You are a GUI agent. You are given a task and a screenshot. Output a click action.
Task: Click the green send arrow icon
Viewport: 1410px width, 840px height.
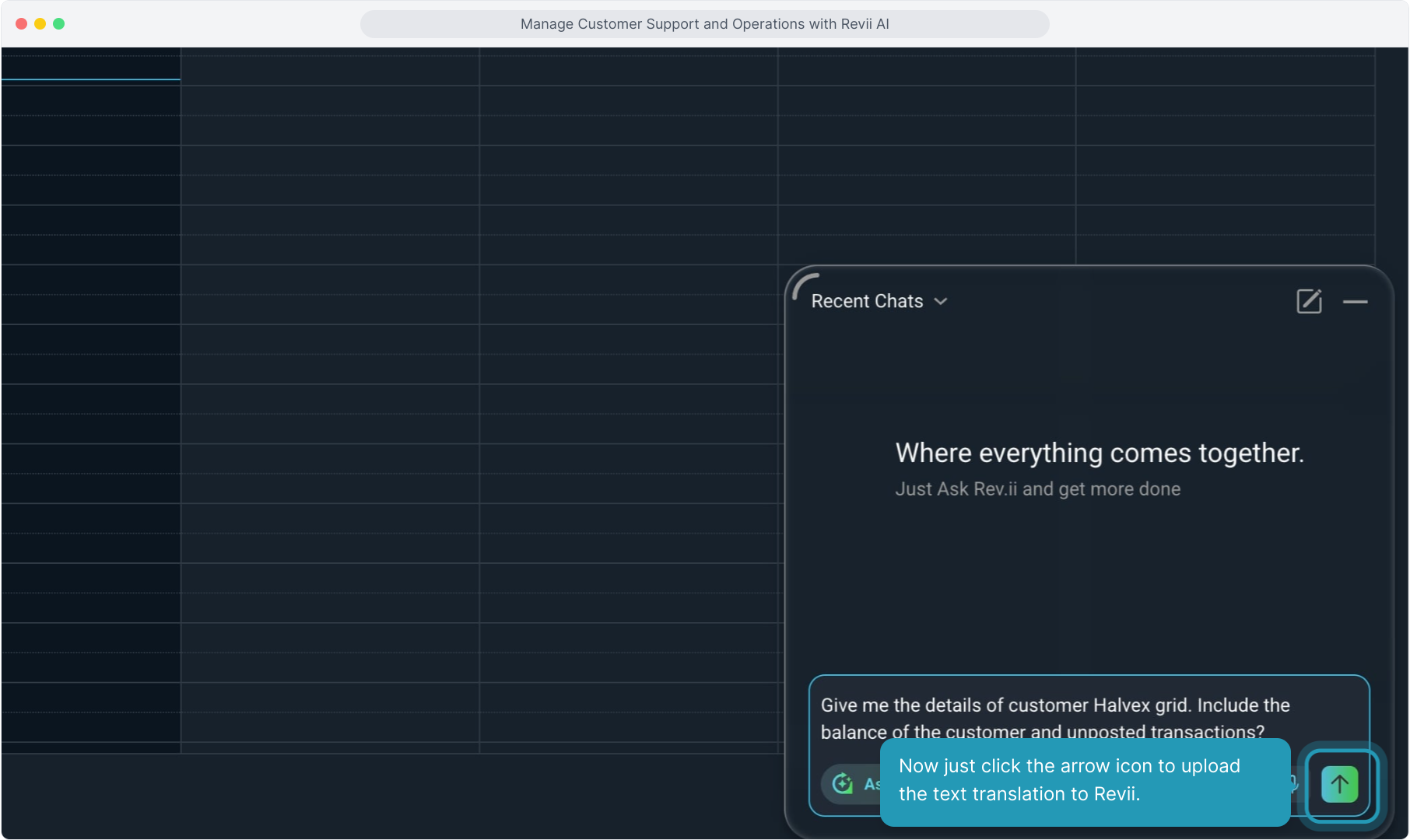1339,784
